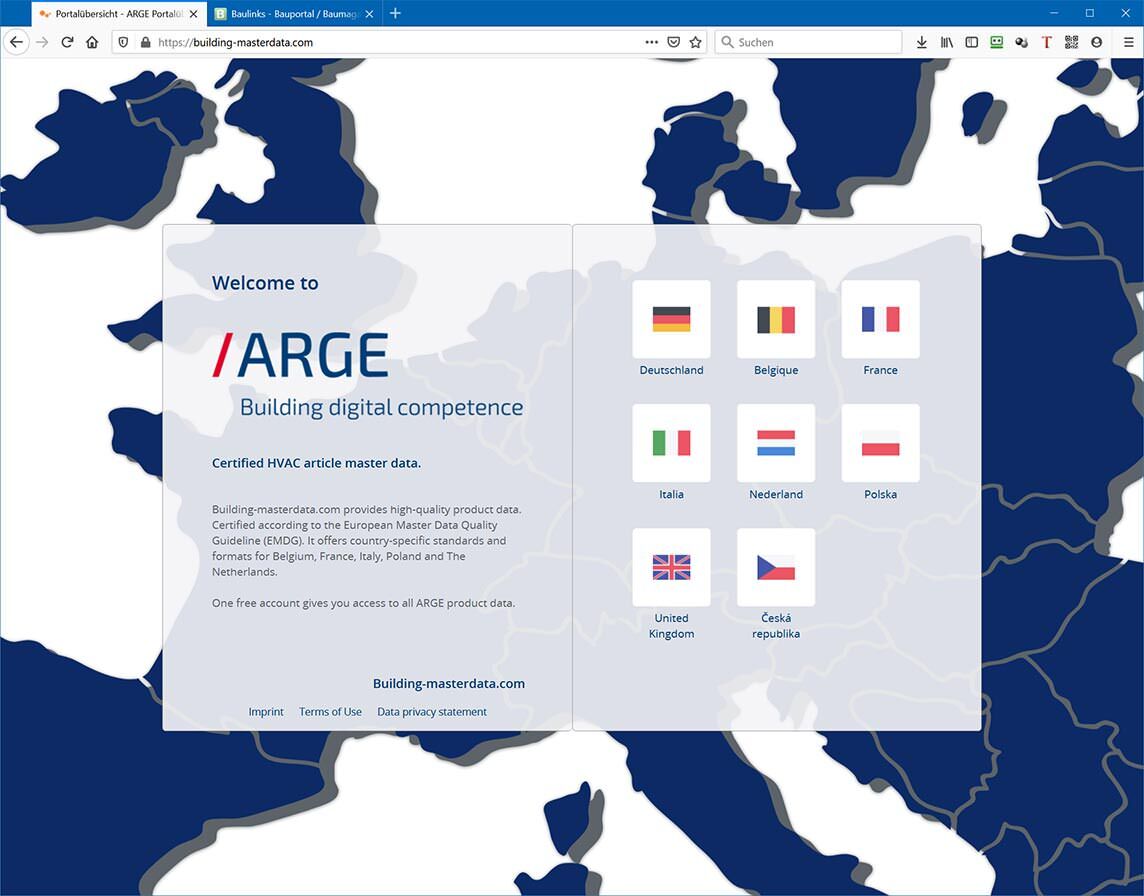Reload the current page
This screenshot has width=1144, height=896.
67,42
